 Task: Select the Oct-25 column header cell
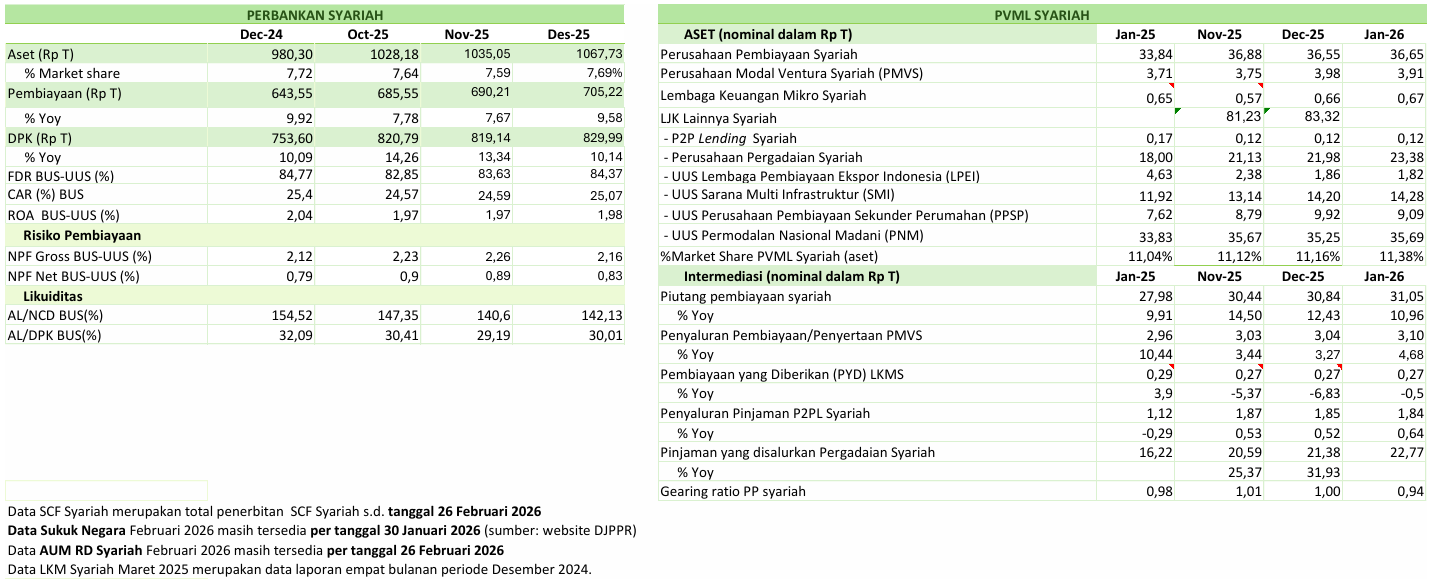[367, 35]
